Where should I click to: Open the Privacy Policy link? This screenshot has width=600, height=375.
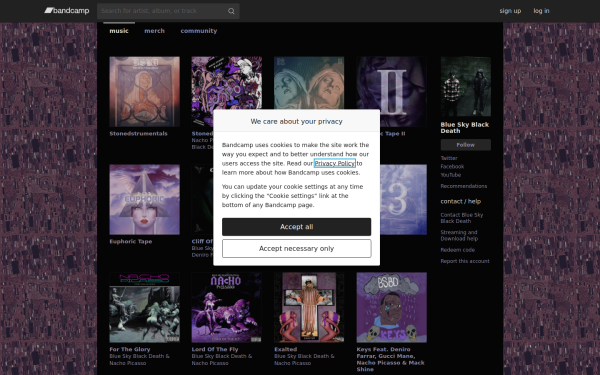[335, 163]
